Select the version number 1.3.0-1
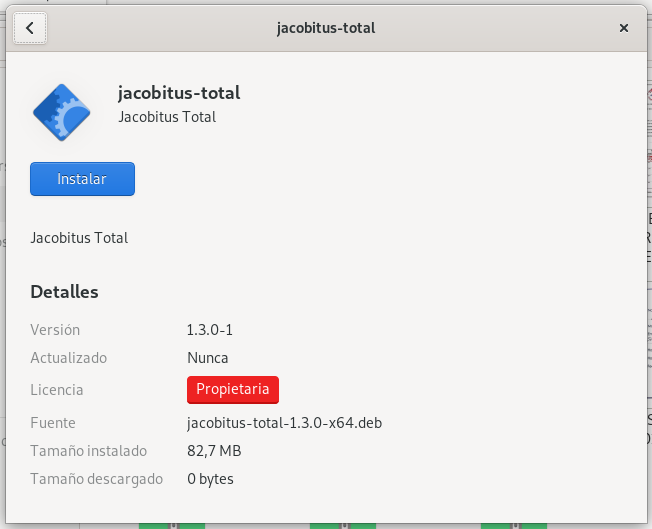Screen dimensions: 652x529 209,330
